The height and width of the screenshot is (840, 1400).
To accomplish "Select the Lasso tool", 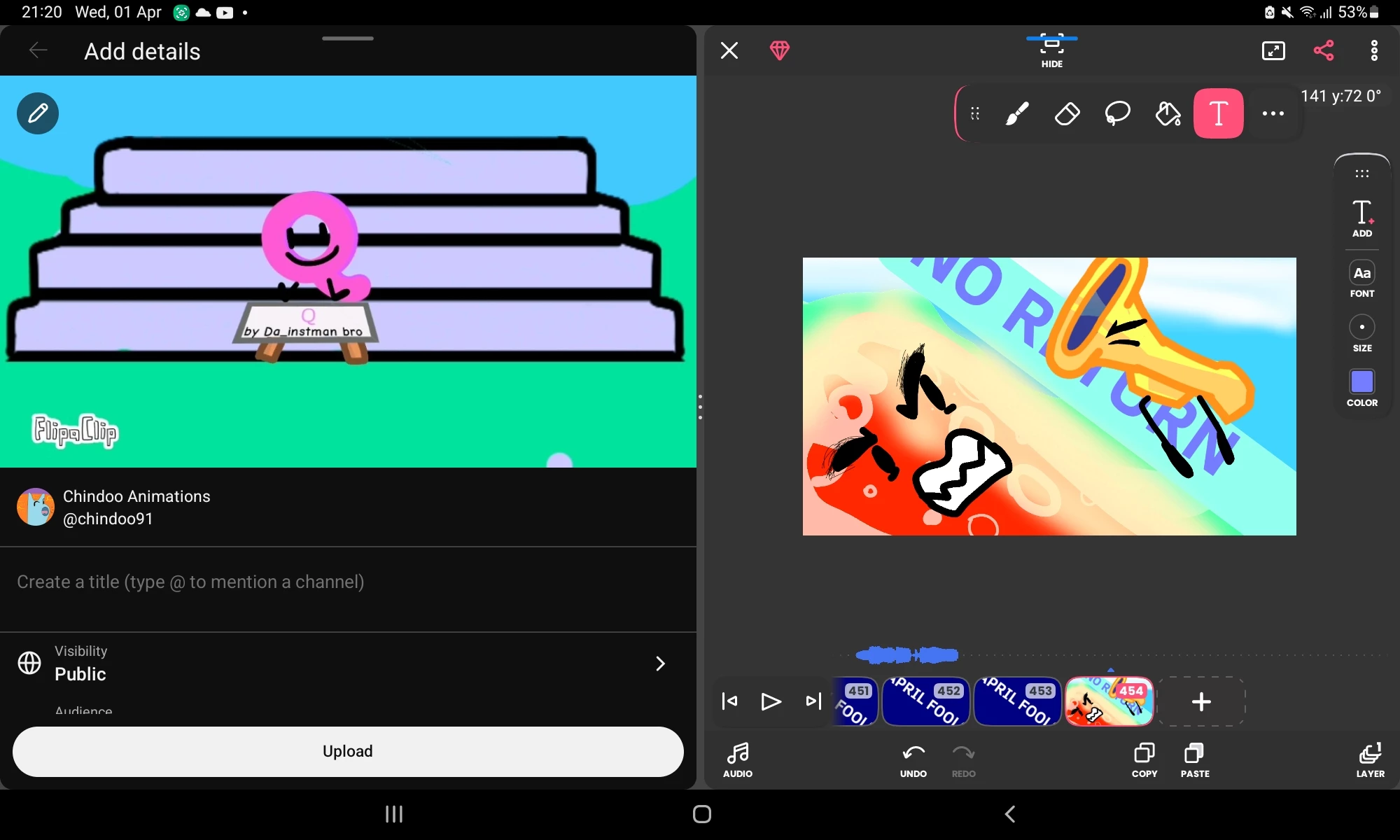I will pos(1117,113).
